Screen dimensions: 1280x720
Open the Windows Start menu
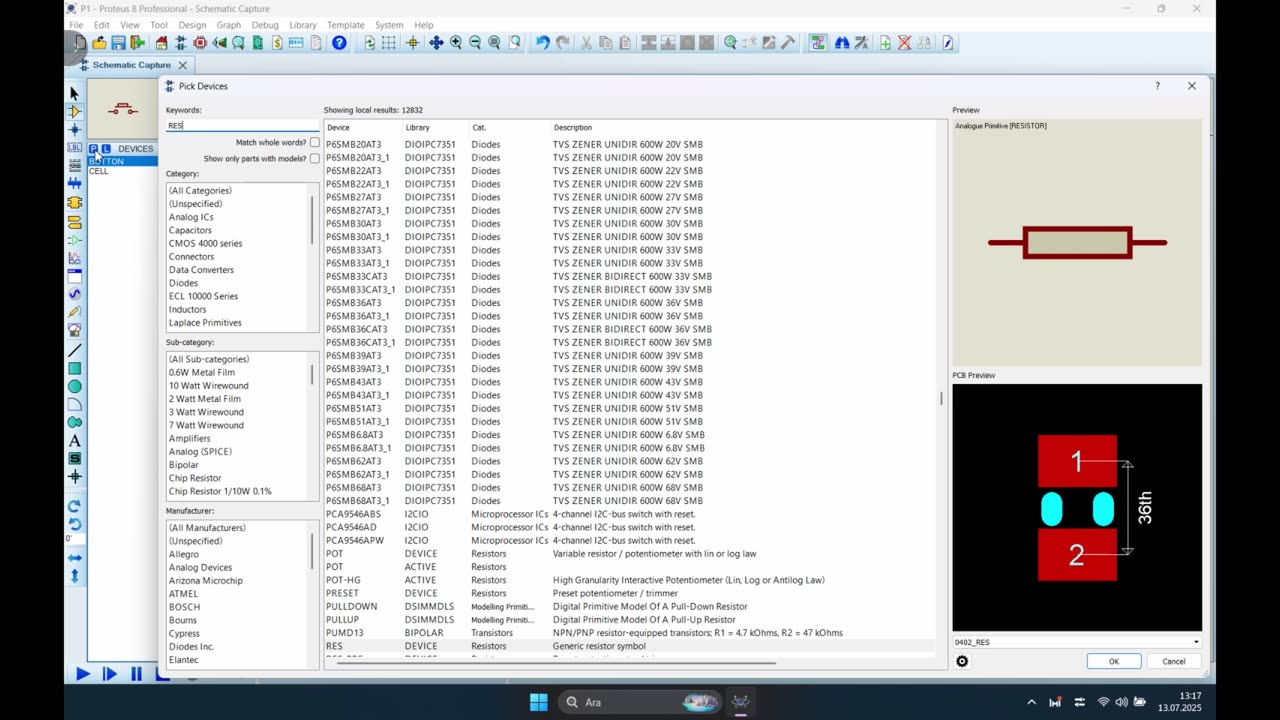point(538,702)
